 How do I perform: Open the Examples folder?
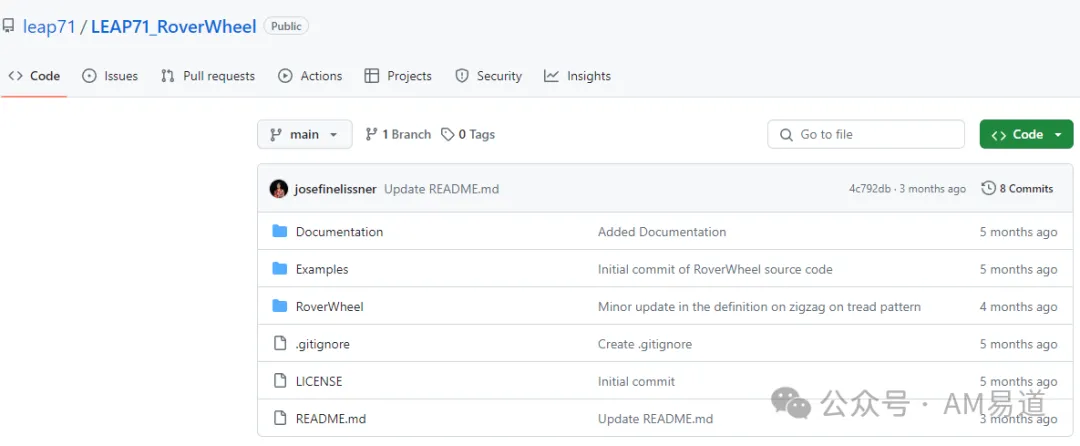click(x=322, y=269)
